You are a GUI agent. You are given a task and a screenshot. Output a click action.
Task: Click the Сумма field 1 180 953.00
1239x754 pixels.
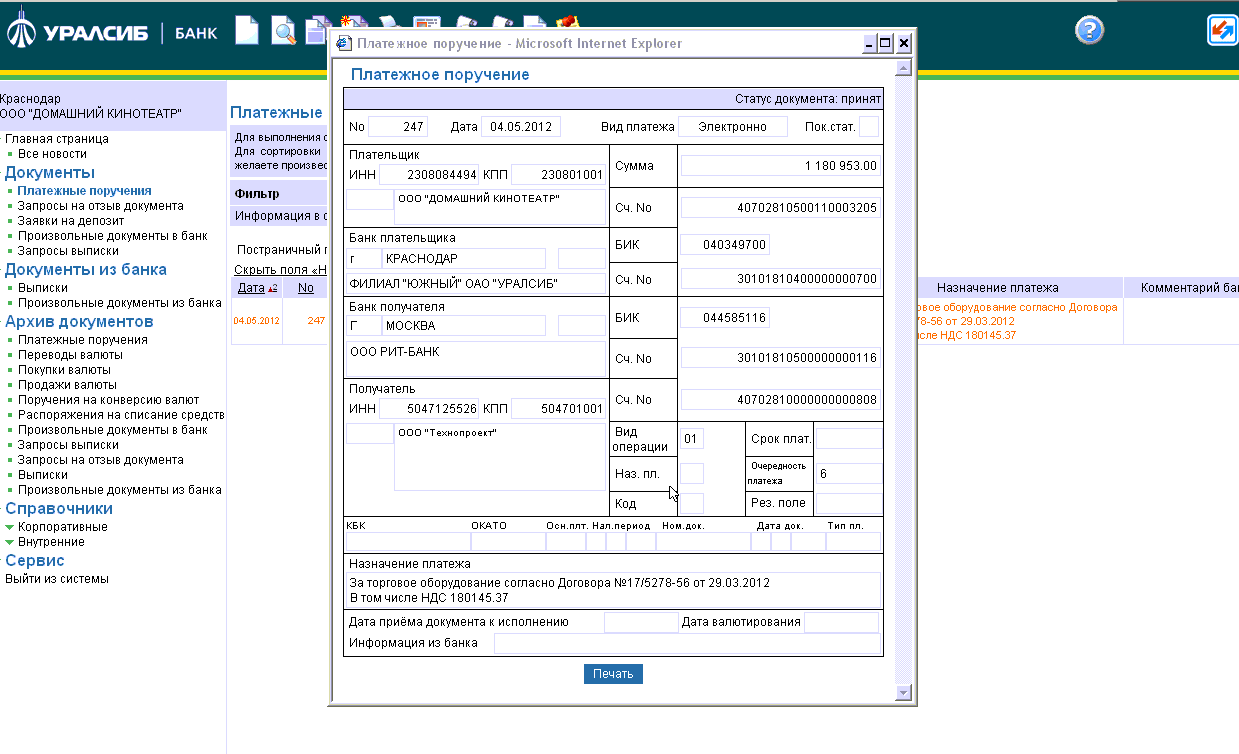tap(780, 166)
